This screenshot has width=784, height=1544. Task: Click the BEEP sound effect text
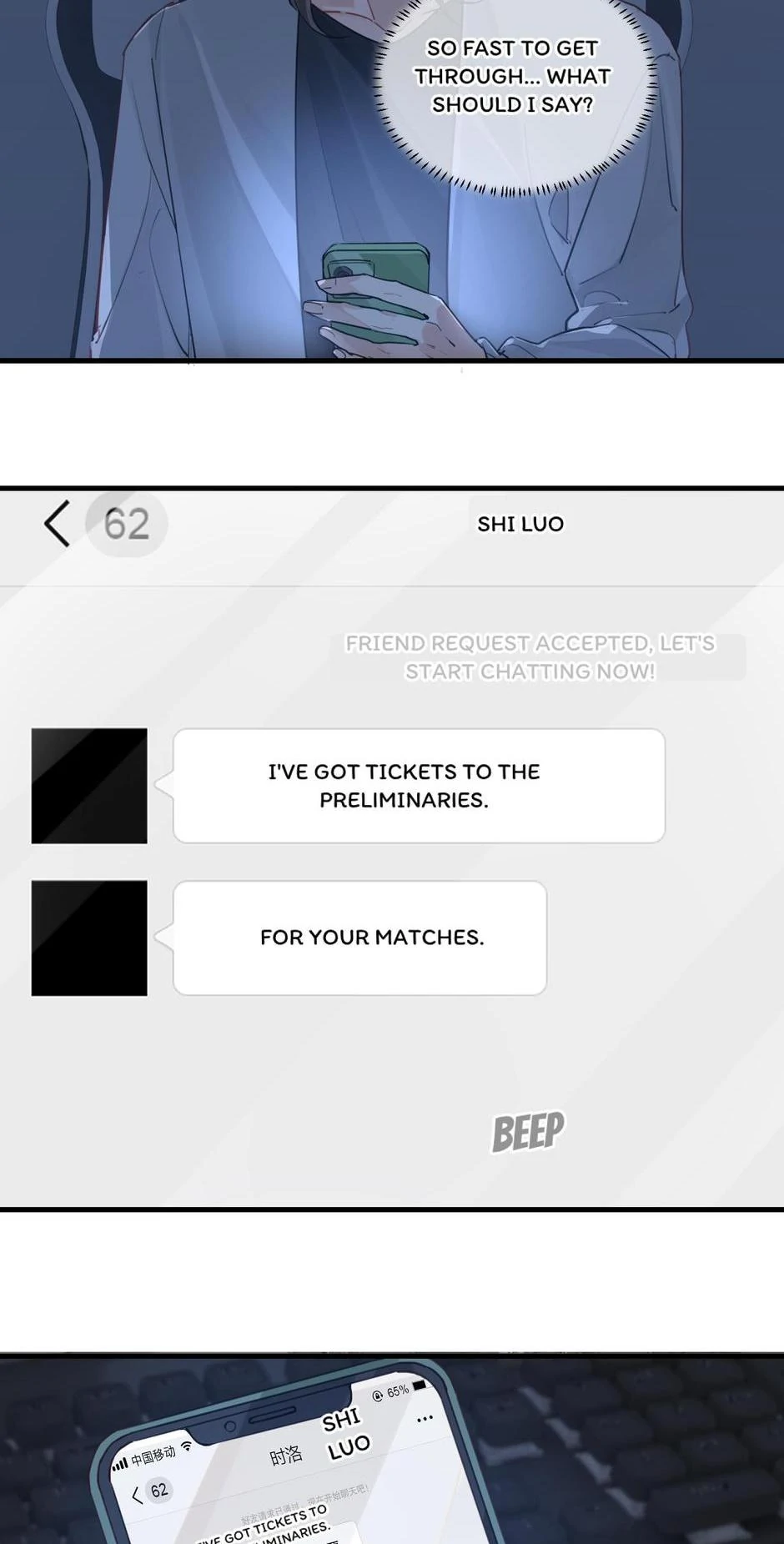tap(528, 1132)
